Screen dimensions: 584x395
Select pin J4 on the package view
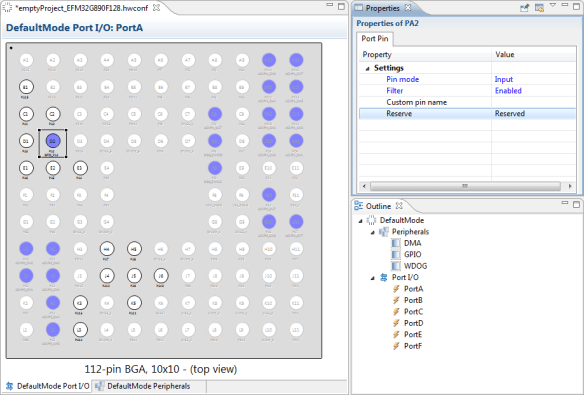[107, 276]
